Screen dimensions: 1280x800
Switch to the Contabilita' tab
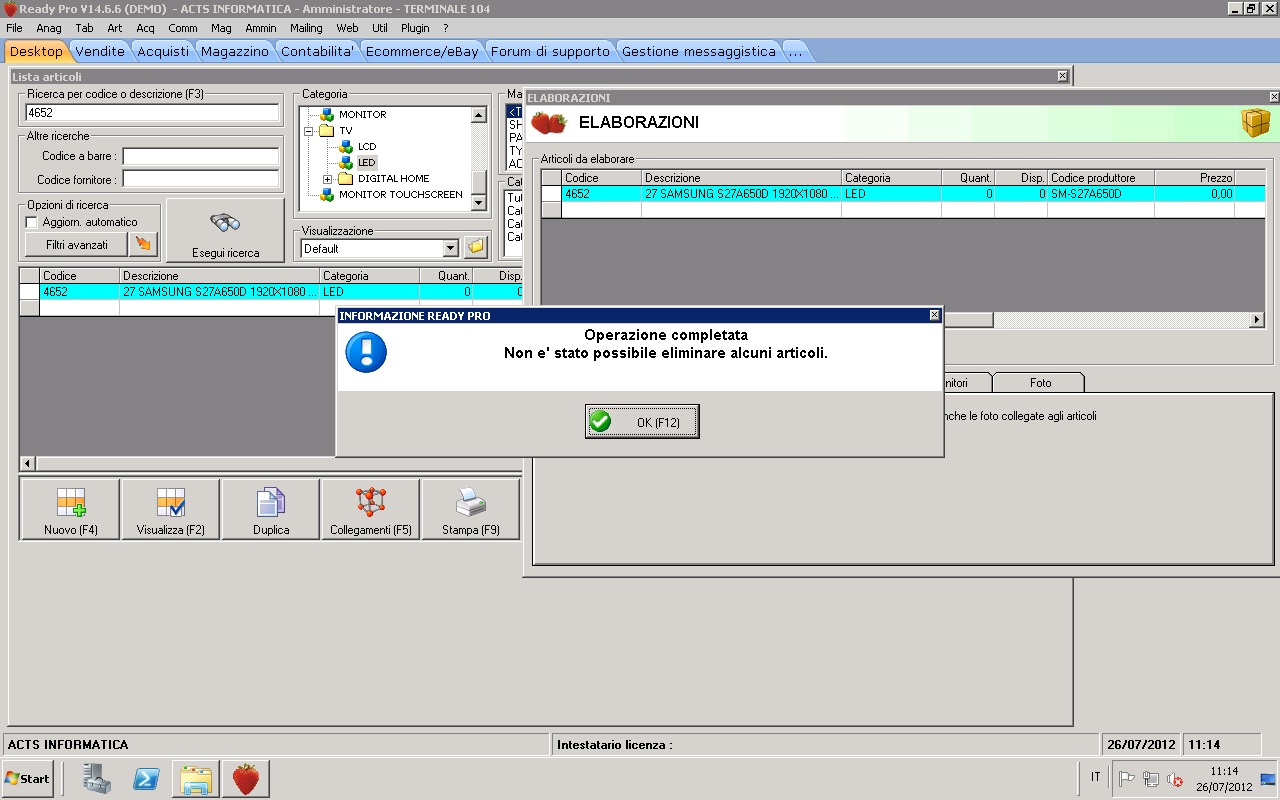(x=318, y=51)
